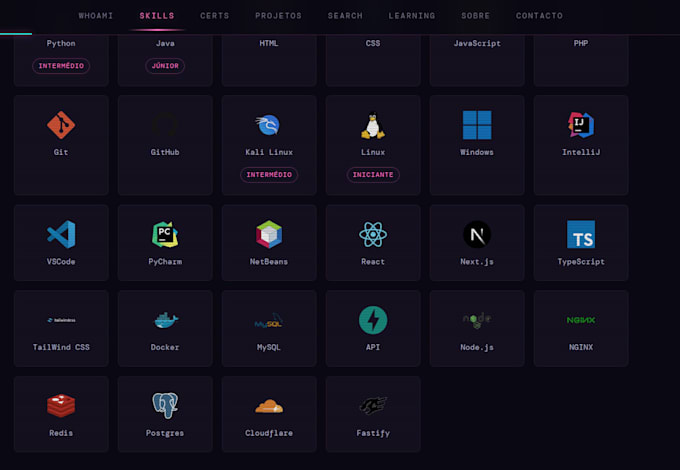Click the React label text
The image size is (680, 470).
[373, 262]
